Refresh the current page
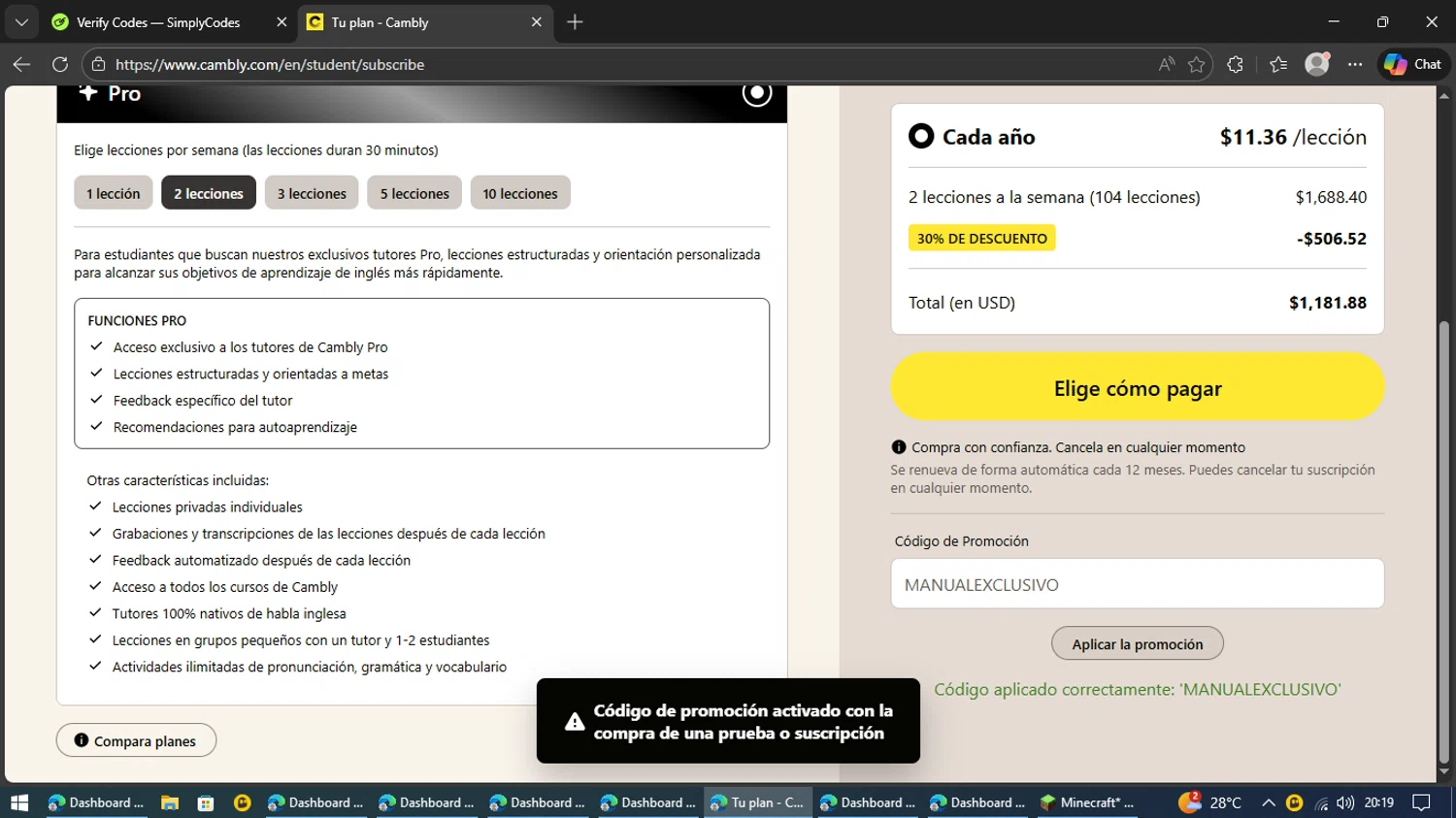Image resolution: width=1456 pixels, height=818 pixels. (60, 64)
